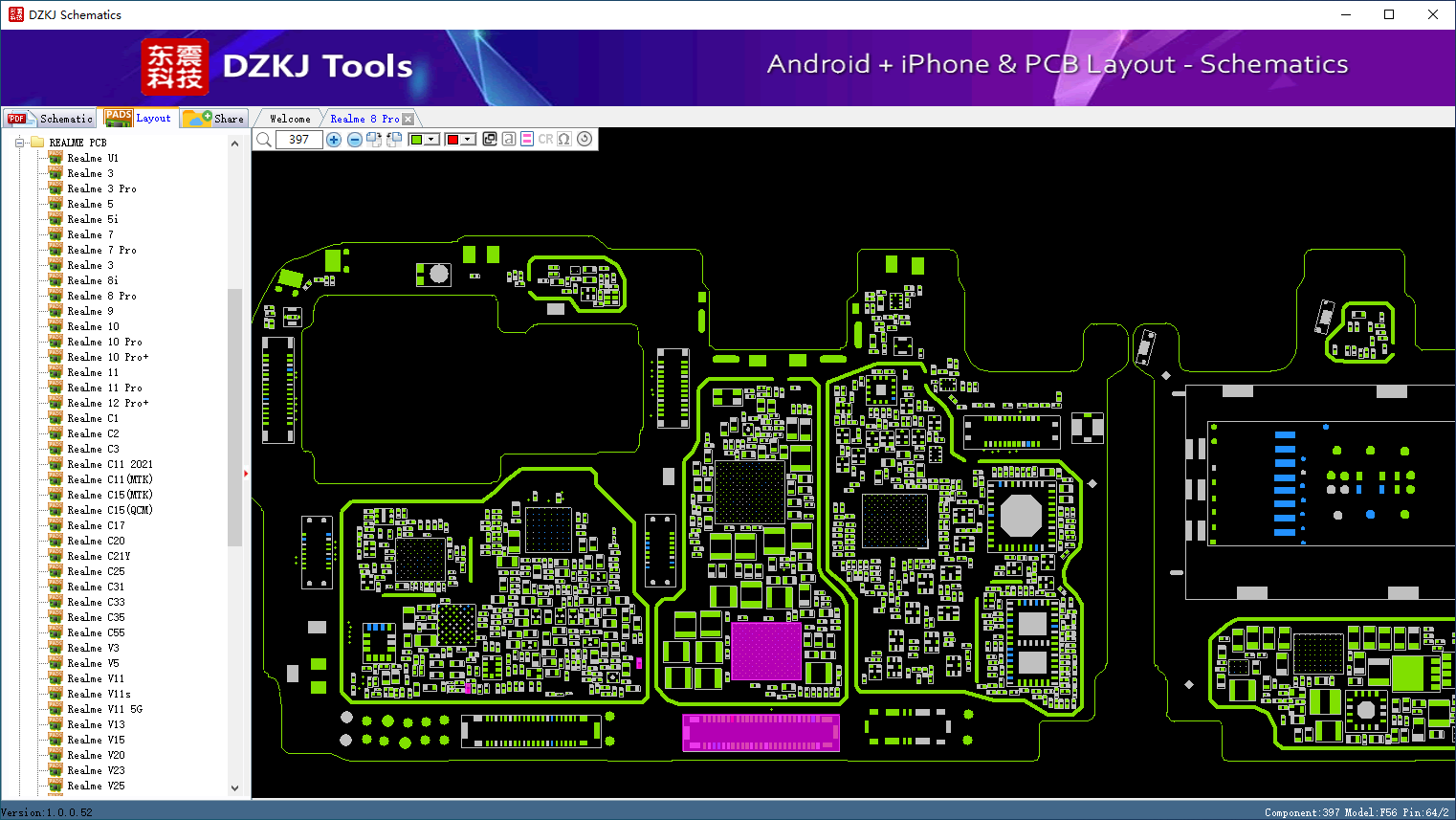Select Realme V11s in the tree
Screen dimensions: 1456x820
pyautogui.click(x=99, y=694)
